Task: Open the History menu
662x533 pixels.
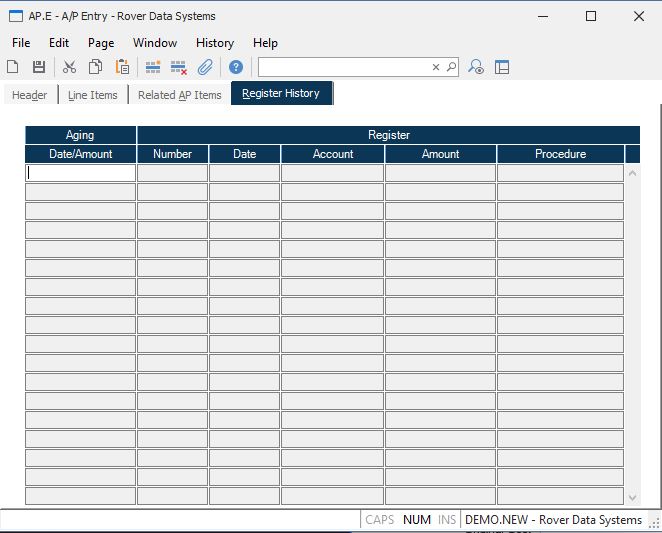Action: pyautogui.click(x=214, y=43)
